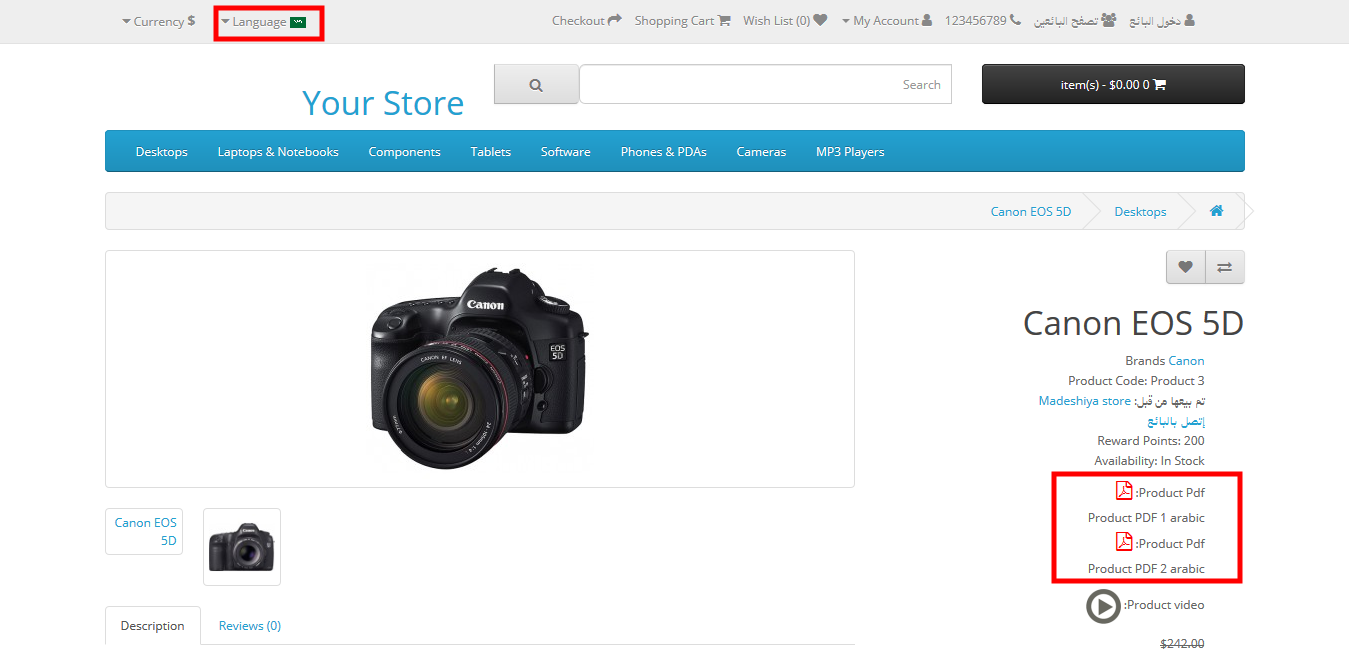1349x654 pixels.
Task: Switch to the Description tab
Action: pyautogui.click(x=152, y=626)
